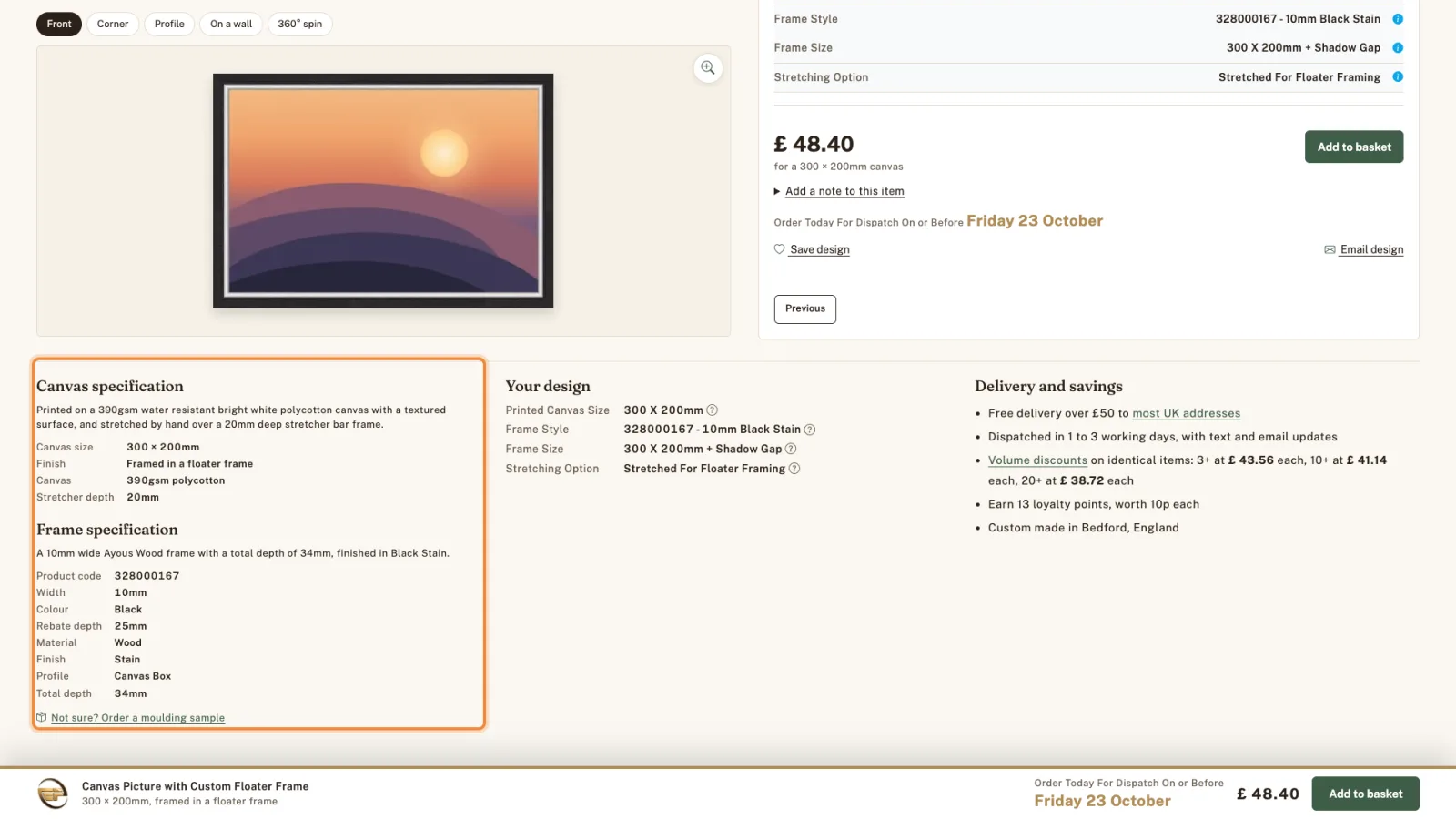Image resolution: width=1456 pixels, height=819 pixels.
Task: Click the zoom magnifier icon on preview
Action: tap(707, 68)
